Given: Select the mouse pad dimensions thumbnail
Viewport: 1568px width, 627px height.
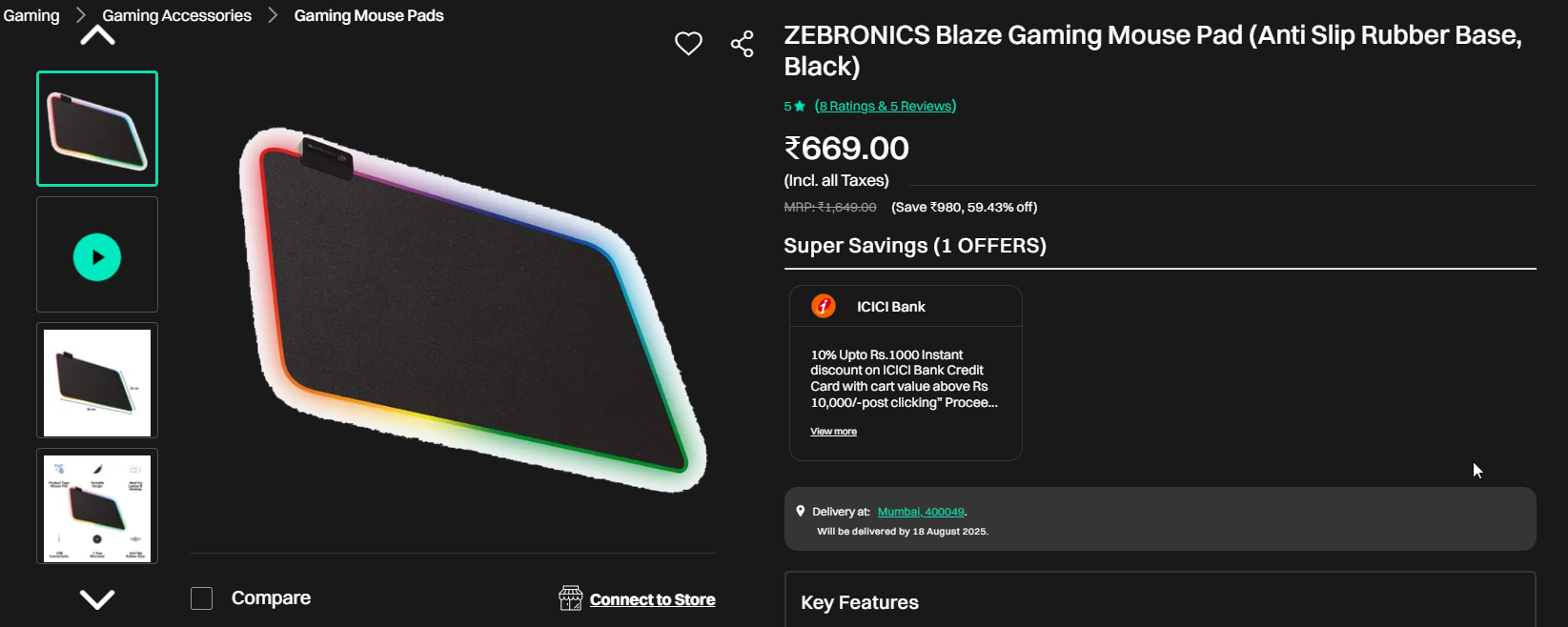Looking at the screenshot, I should point(97,382).
